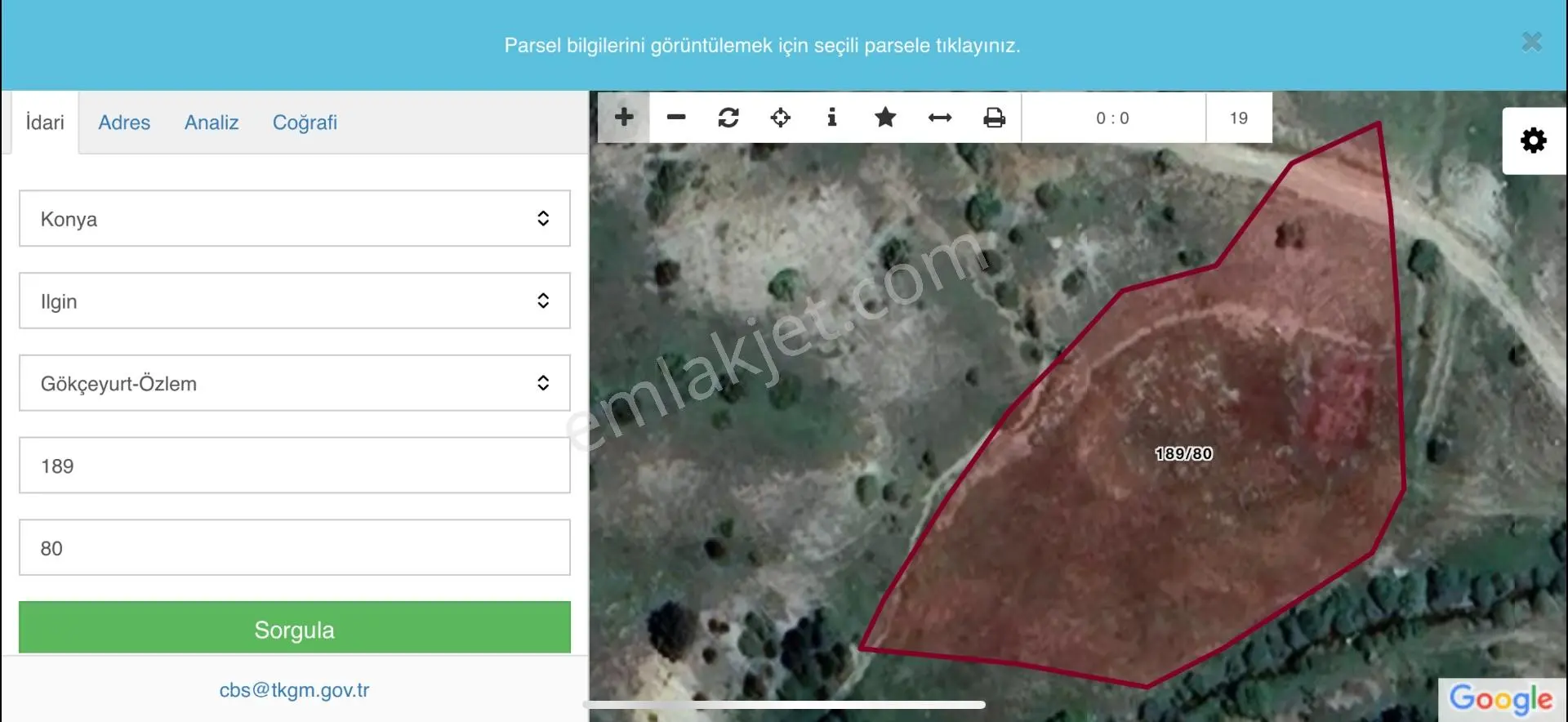Focus the parsel field containing 80
This screenshot has width=1568, height=722.
click(x=295, y=548)
